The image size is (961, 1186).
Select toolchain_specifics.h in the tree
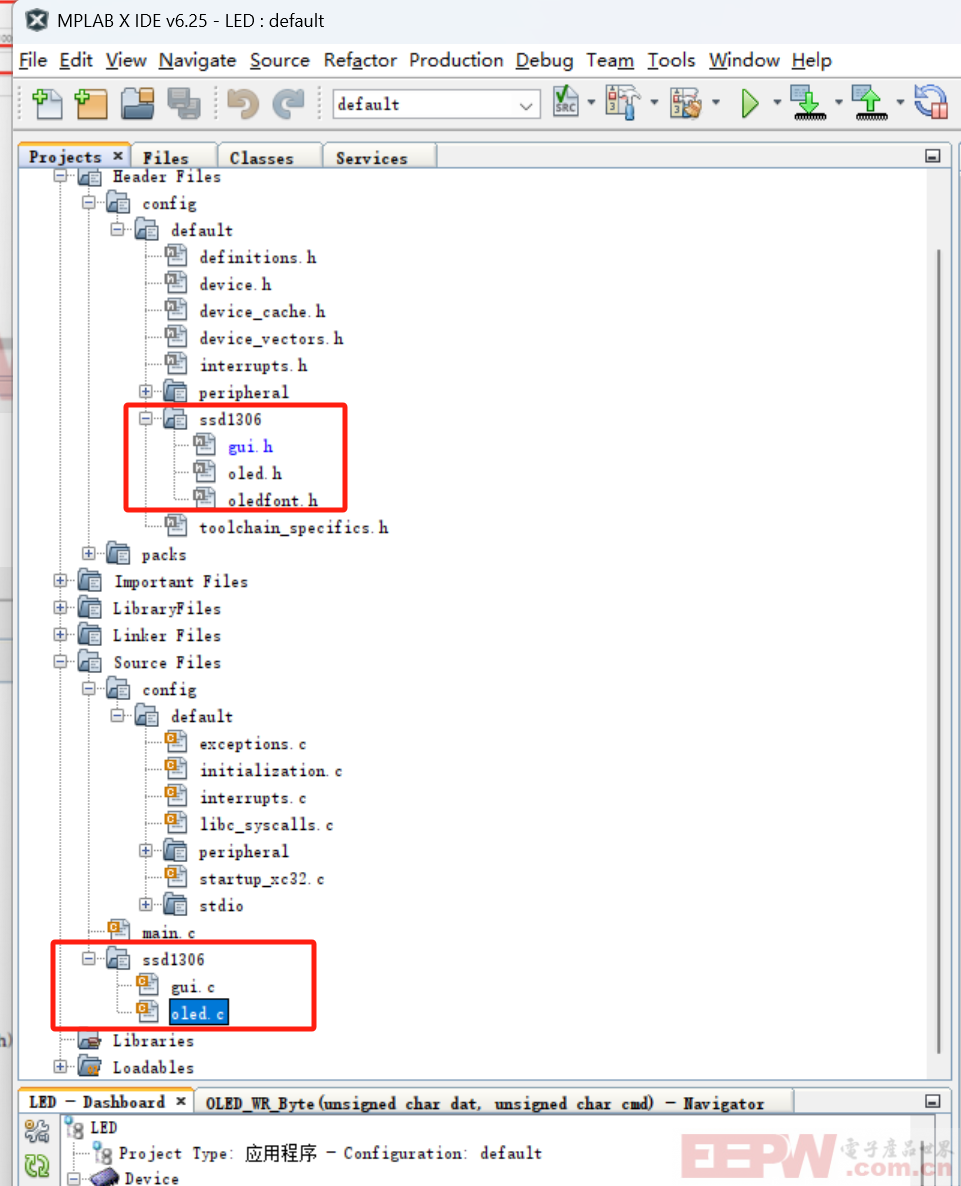click(293, 528)
